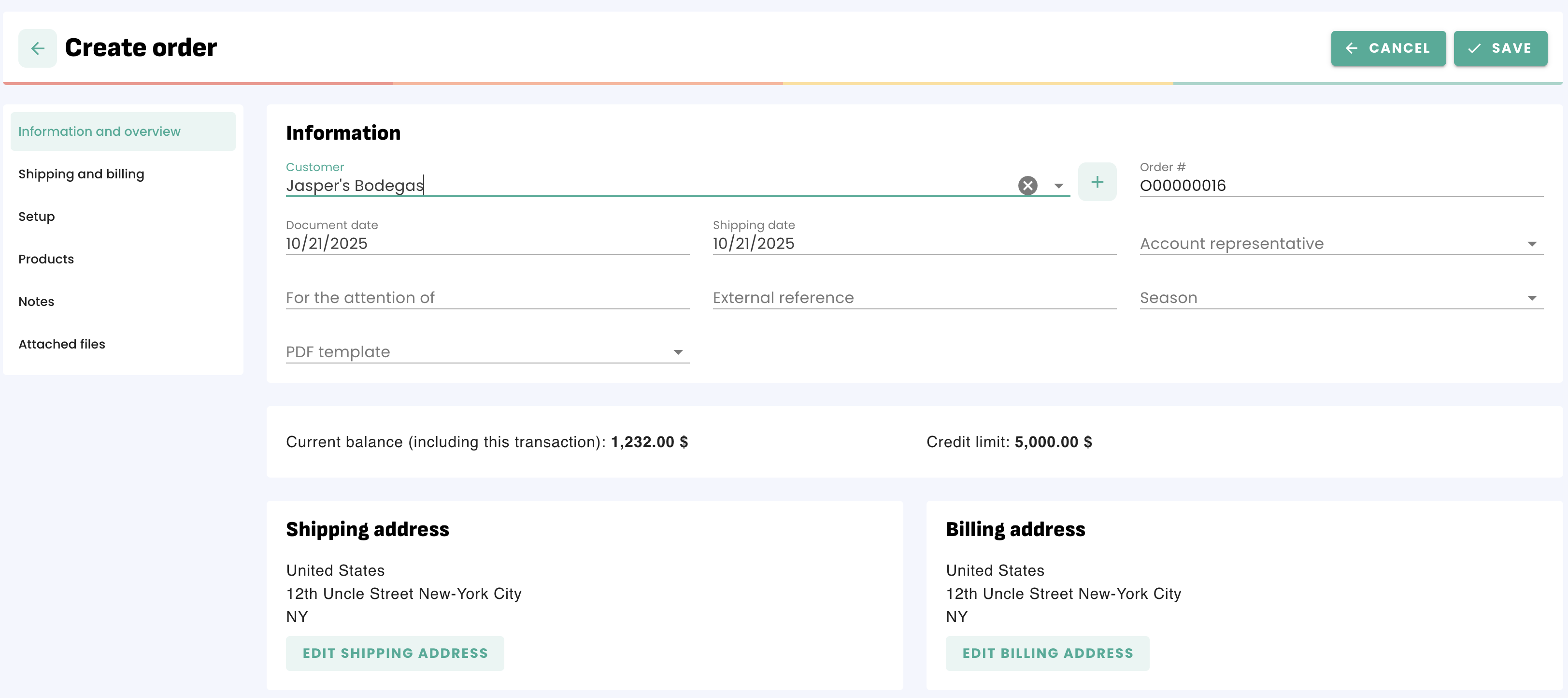Screen dimensions: 1568x698
Task: Click Edit Billing Address button
Action: tap(1047, 653)
